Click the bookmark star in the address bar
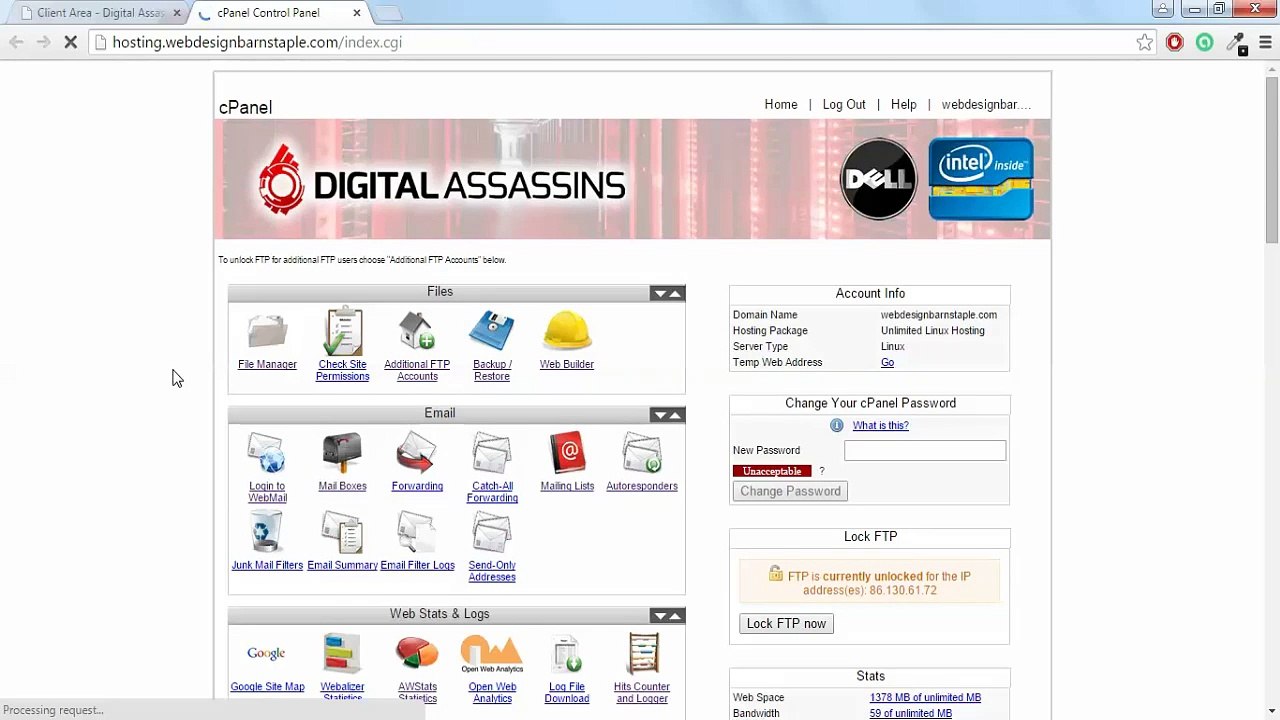This screenshot has width=1280, height=720. (x=1145, y=42)
